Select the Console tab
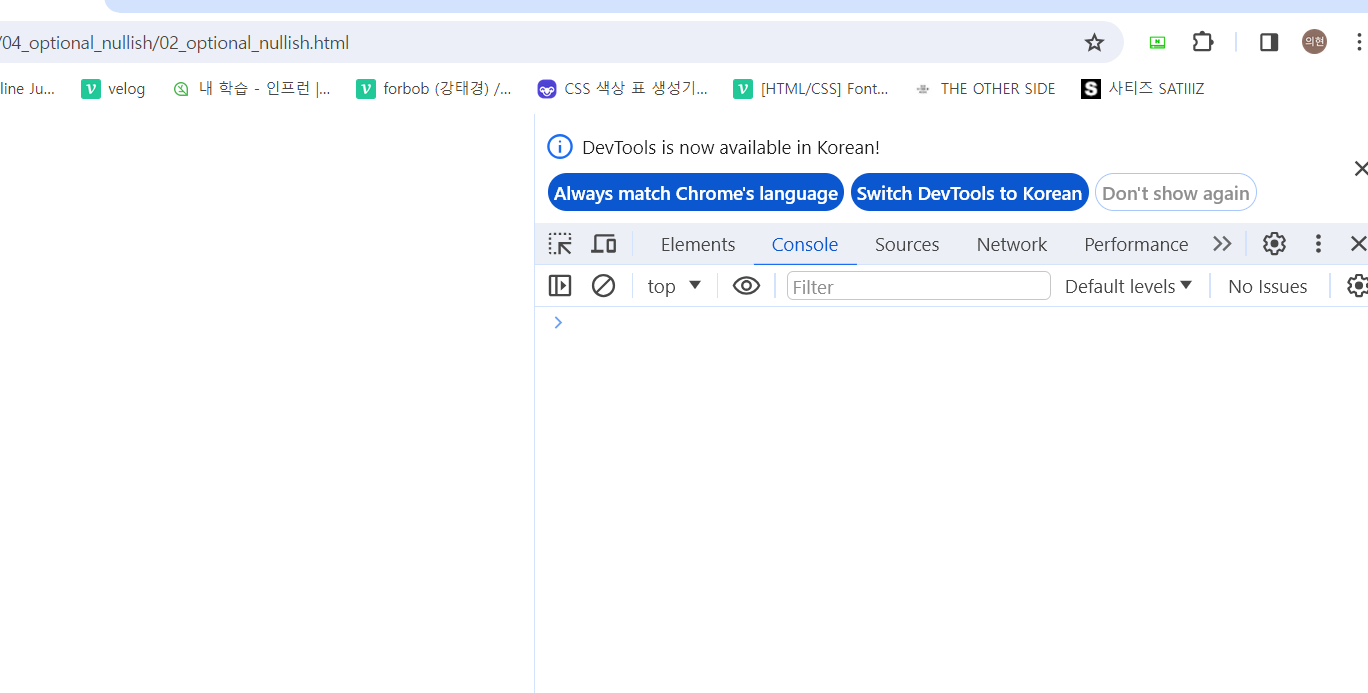Screen dimensions: 1368x693 pos(805,245)
